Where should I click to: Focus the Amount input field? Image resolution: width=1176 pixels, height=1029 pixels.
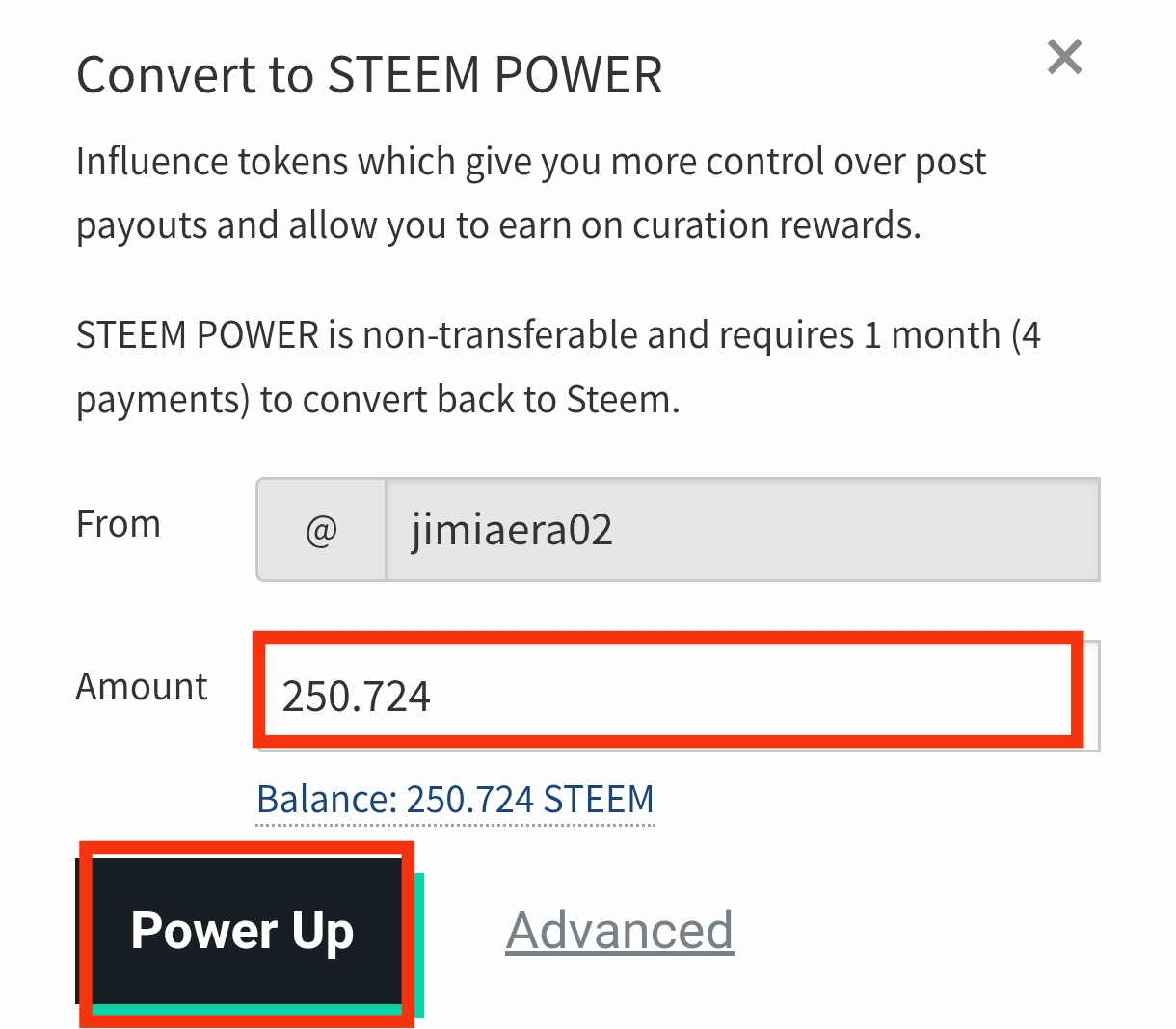coord(675,694)
